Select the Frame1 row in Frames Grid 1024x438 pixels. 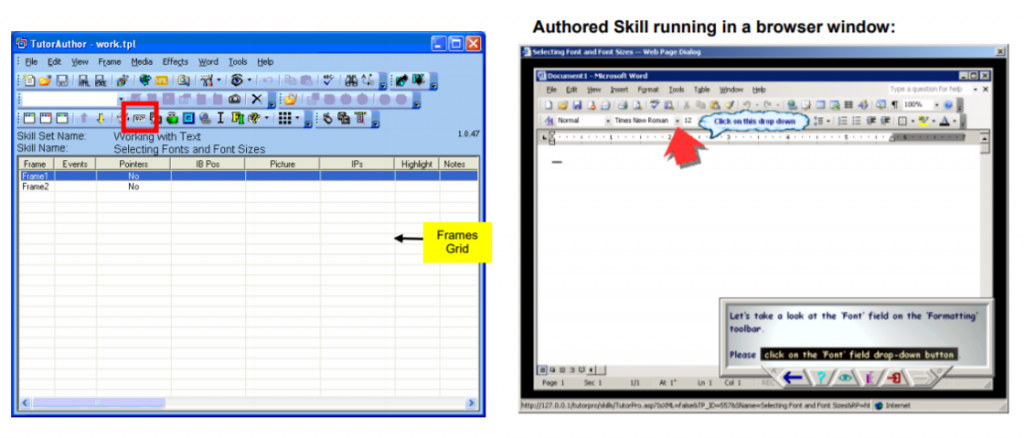[248, 176]
